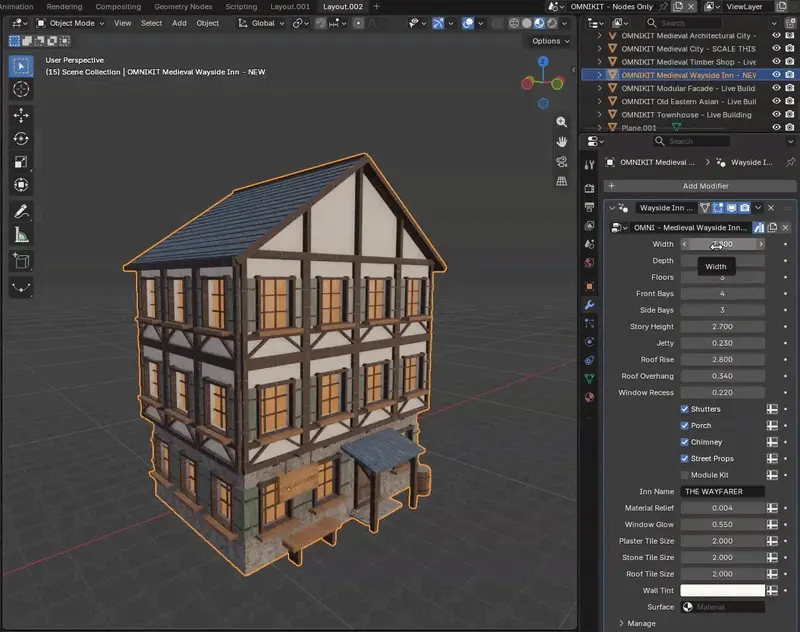Image resolution: width=800 pixels, height=632 pixels.
Task: Enable the Module Kit checkbox
Action: pos(684,475)
